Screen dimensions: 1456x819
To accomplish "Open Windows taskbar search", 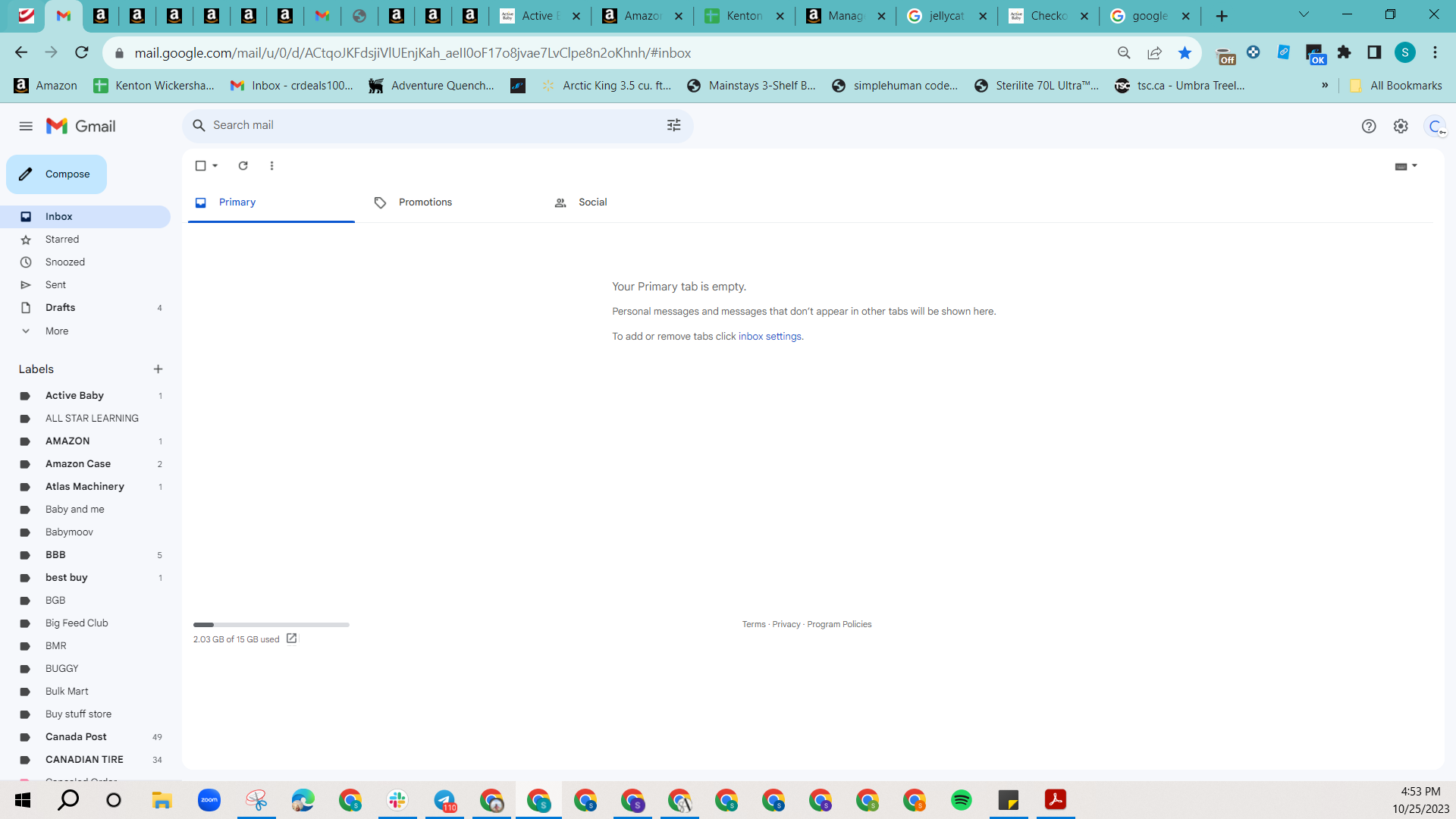I will point(68,800).
